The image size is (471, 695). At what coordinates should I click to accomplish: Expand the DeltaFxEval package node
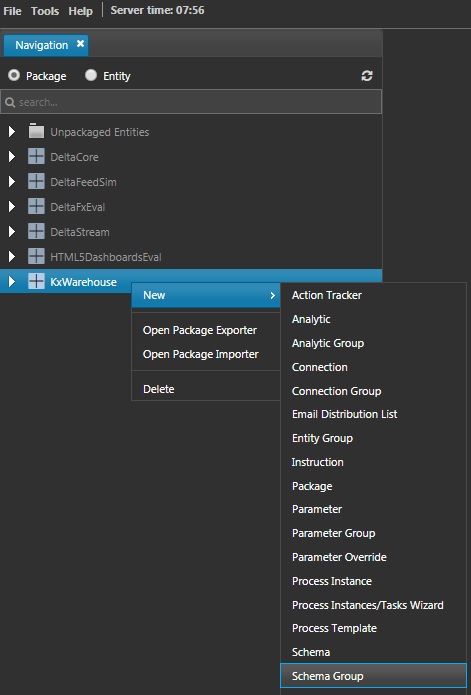click(x=12, y=207)
